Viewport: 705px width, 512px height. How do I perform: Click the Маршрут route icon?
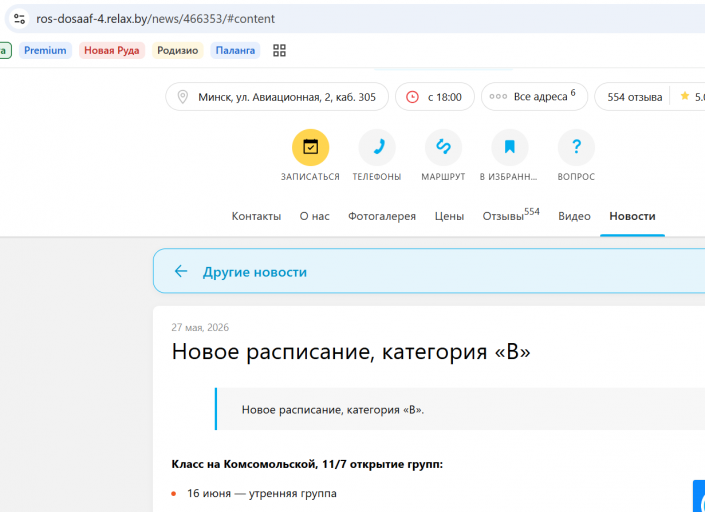(x=443, y=147)
